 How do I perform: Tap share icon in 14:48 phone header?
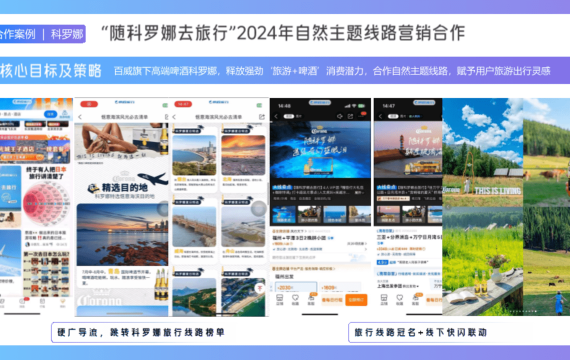[x=350, y=116]
